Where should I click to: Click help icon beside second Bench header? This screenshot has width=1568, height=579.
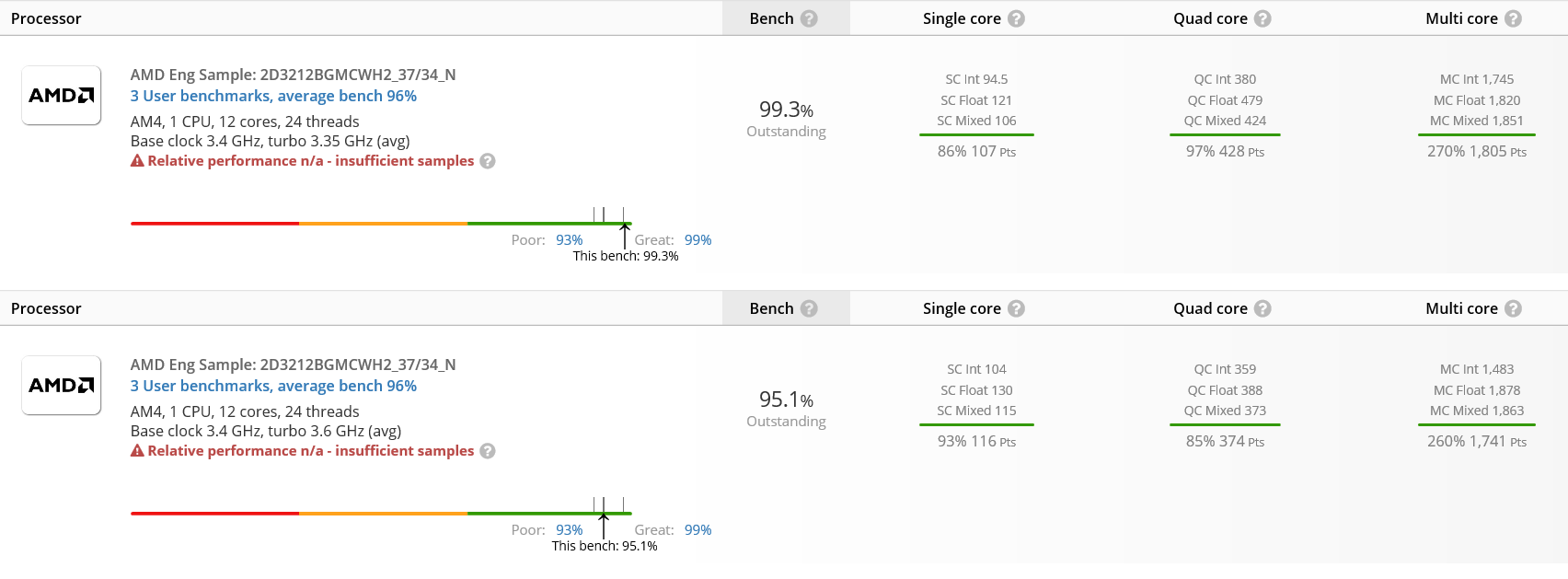click(809, 308)
